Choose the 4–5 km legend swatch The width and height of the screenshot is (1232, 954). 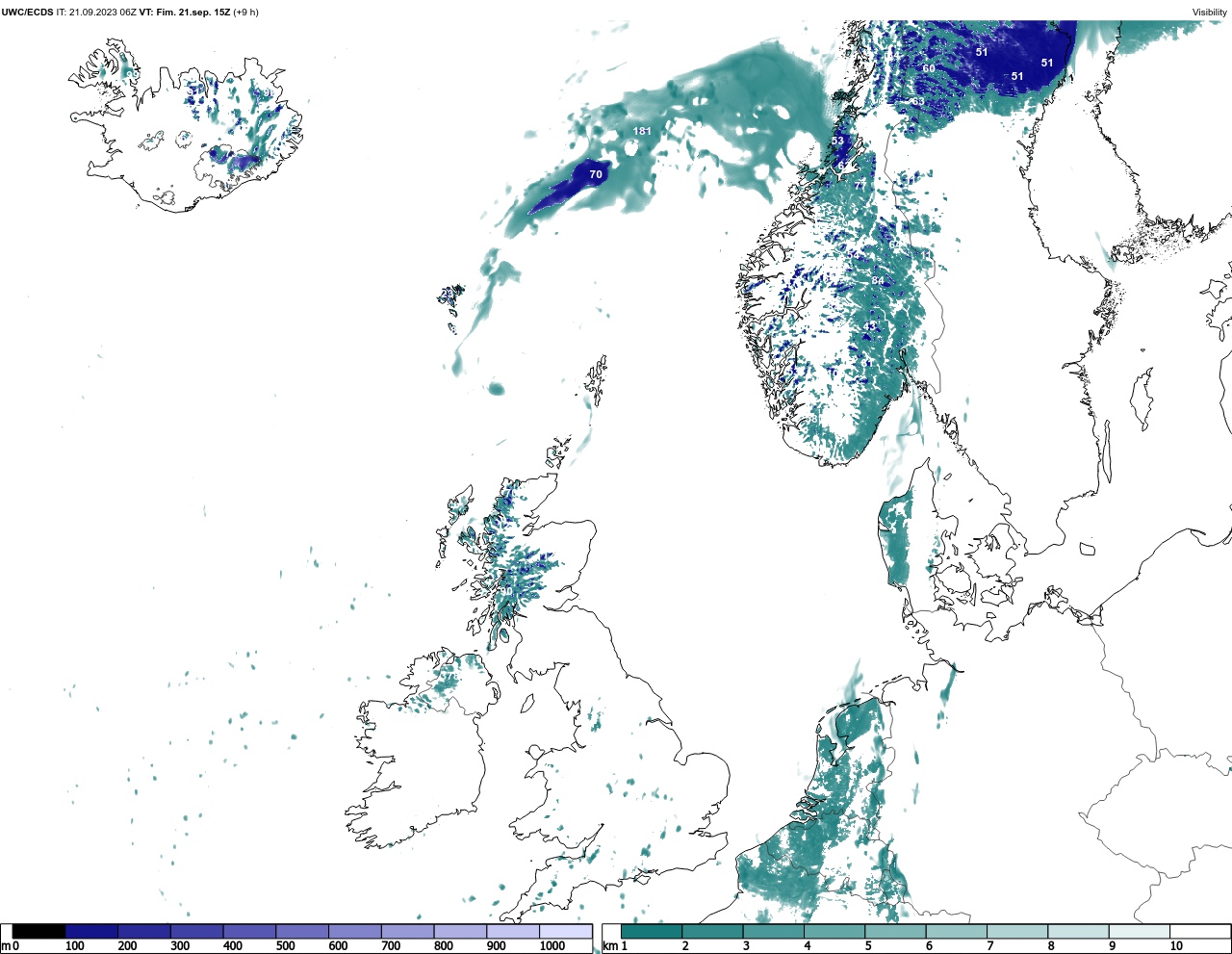coord(834,931)
